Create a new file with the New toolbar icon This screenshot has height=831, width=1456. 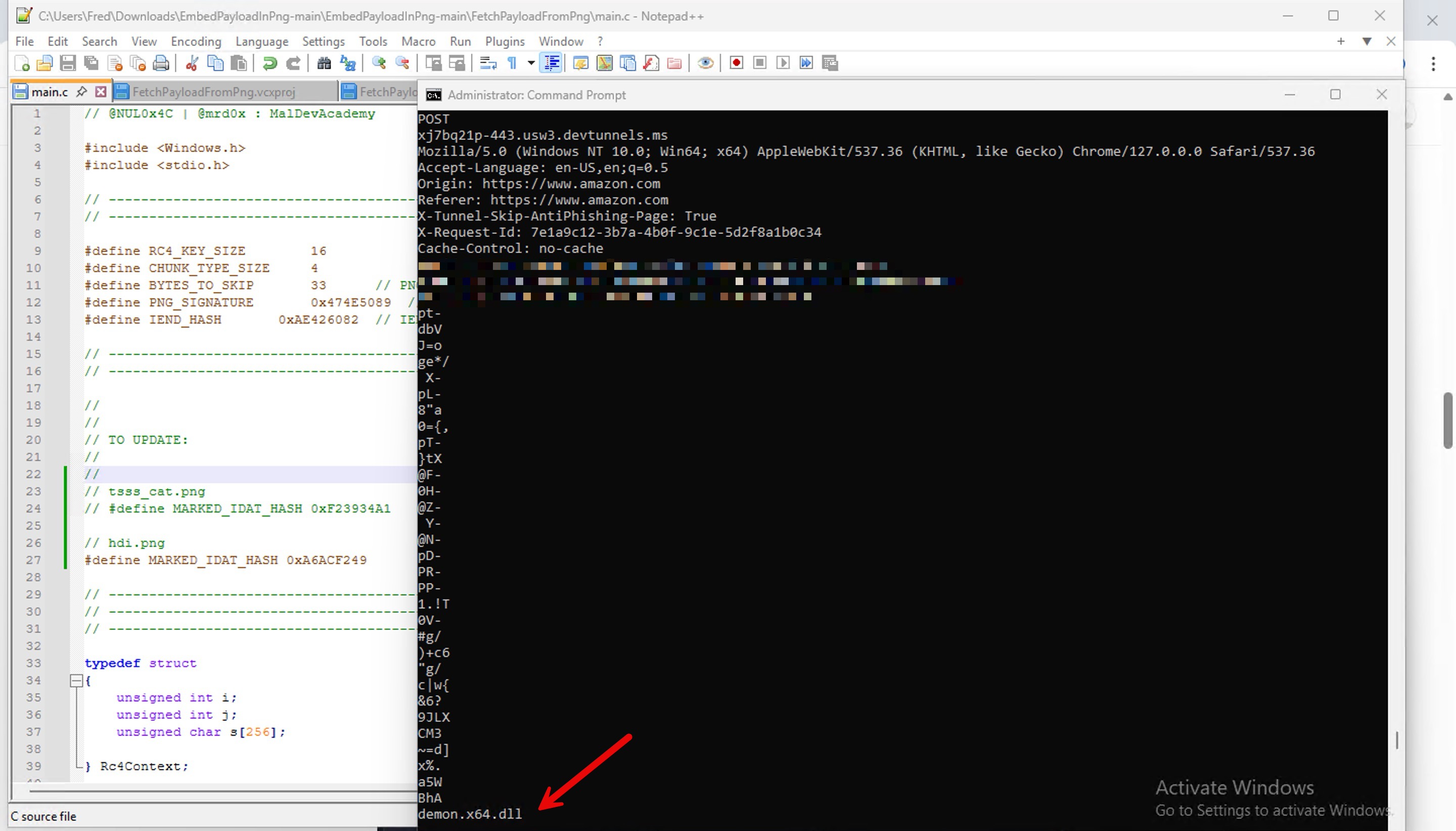click(x=22, y=63)
